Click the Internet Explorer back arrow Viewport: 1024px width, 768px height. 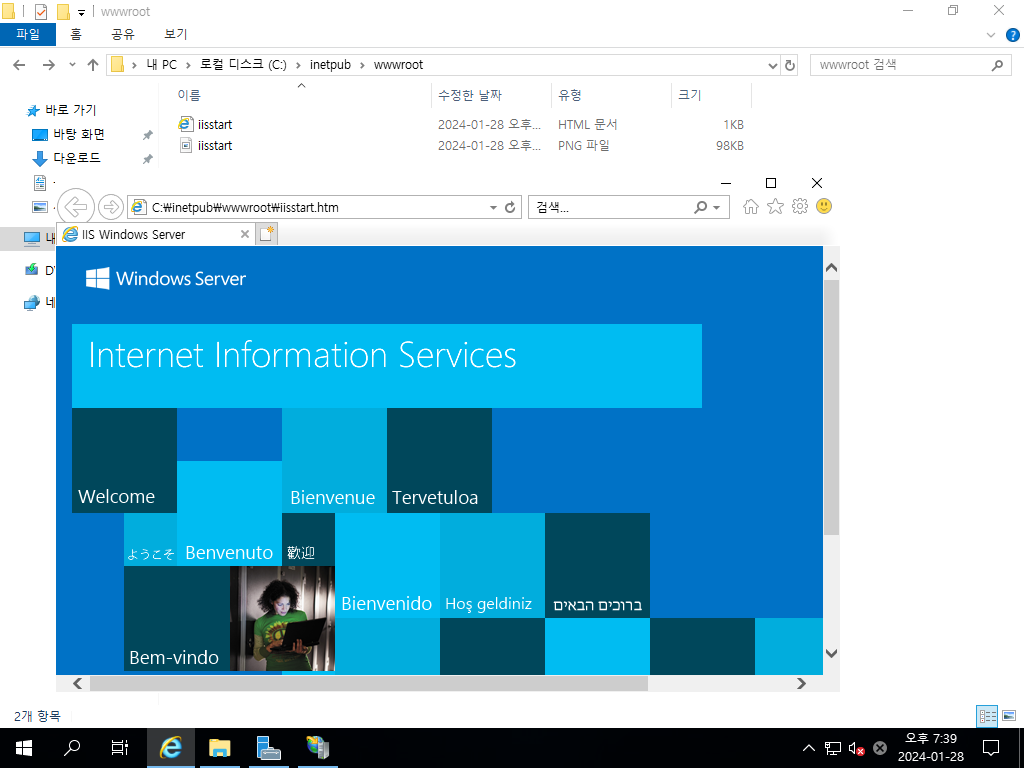coord(76,207)
